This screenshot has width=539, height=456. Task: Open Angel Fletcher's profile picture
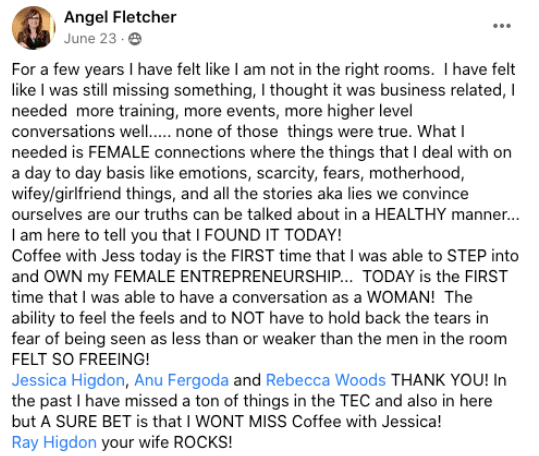(33, 27)
